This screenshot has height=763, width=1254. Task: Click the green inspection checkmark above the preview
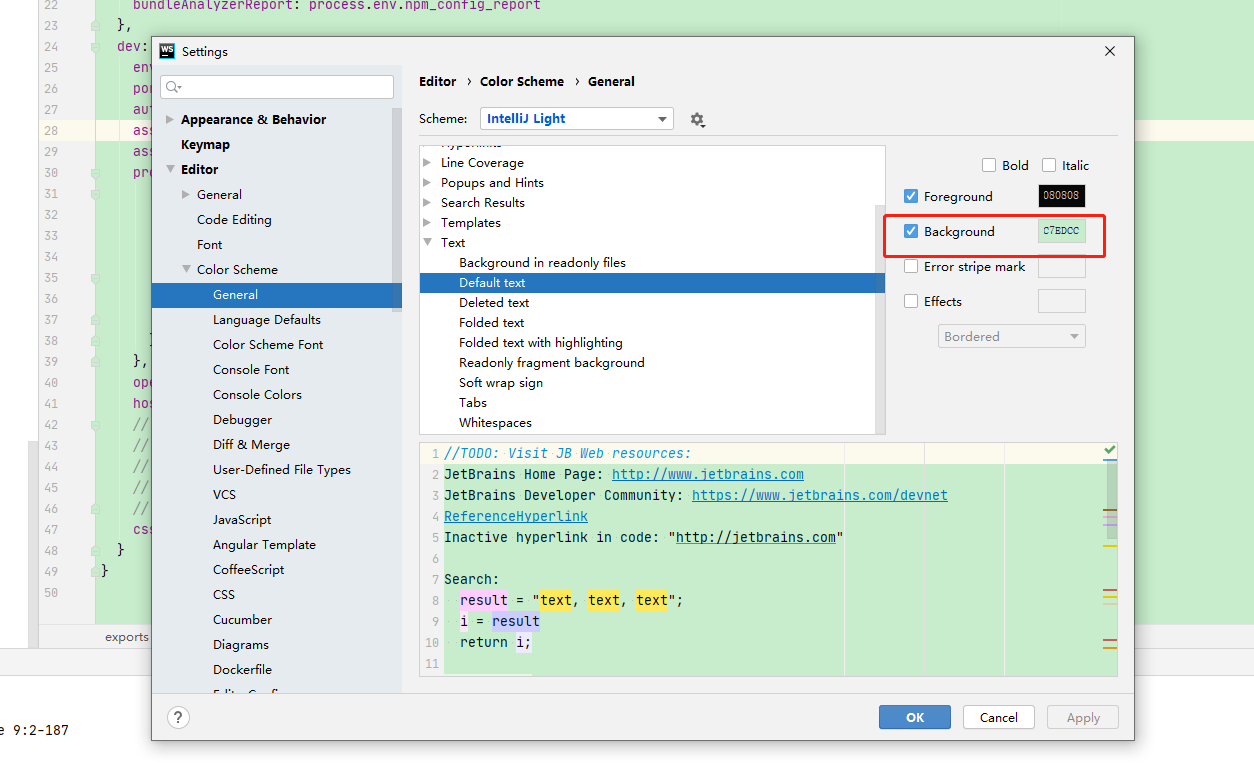1108,450
